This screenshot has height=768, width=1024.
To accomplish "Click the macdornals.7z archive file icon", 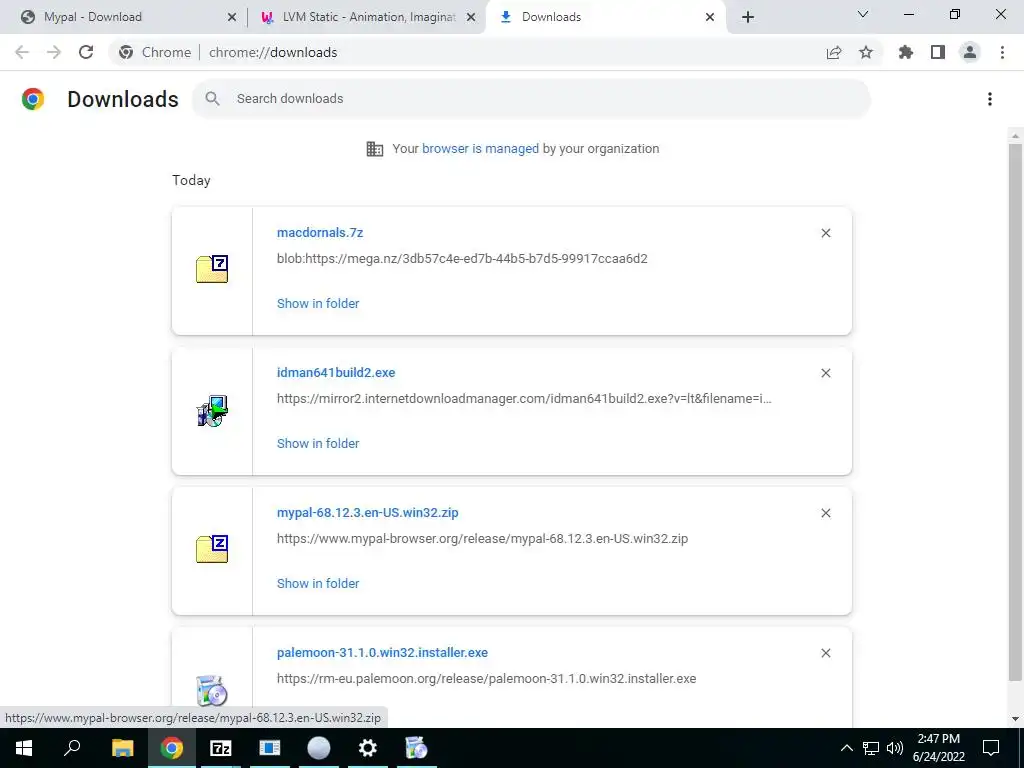I will pos(212,269).
